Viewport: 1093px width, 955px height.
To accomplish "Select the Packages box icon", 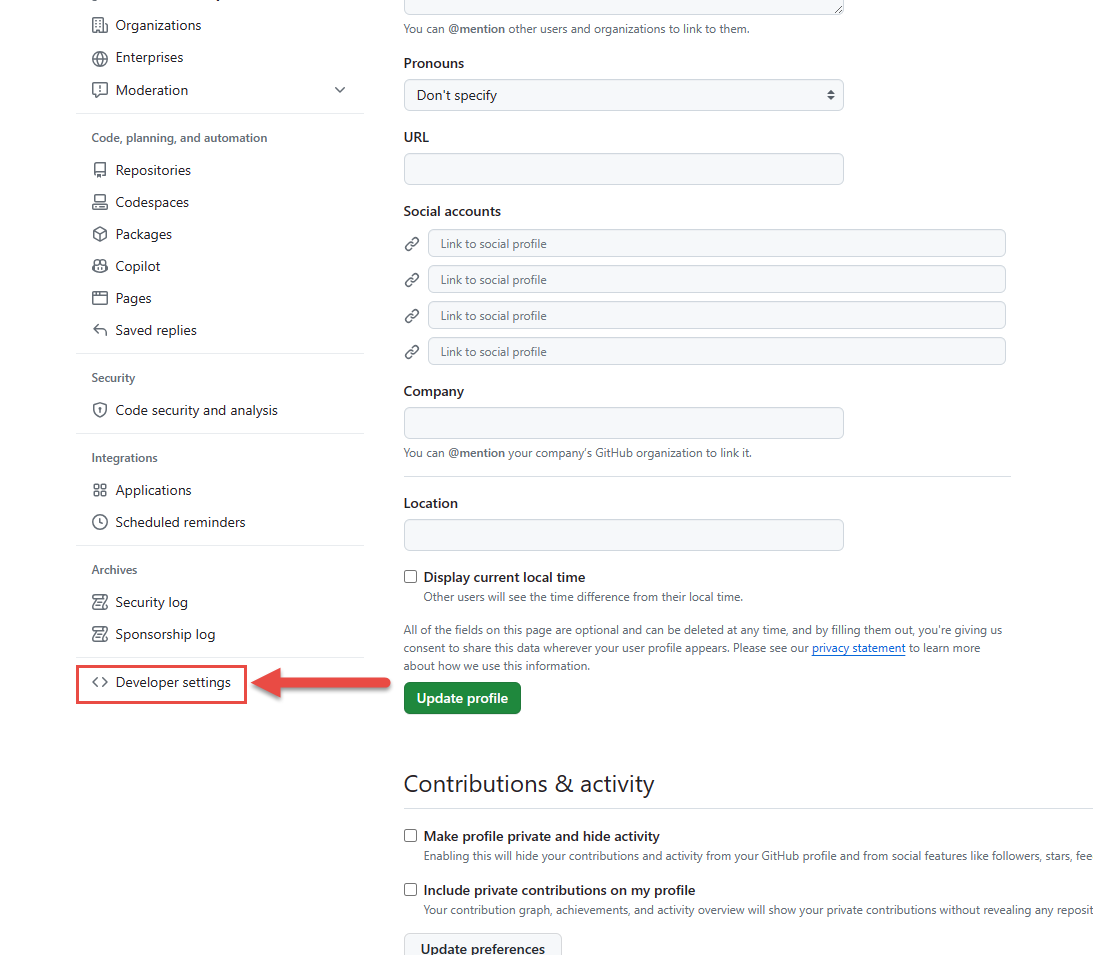I will pos(99,233).
